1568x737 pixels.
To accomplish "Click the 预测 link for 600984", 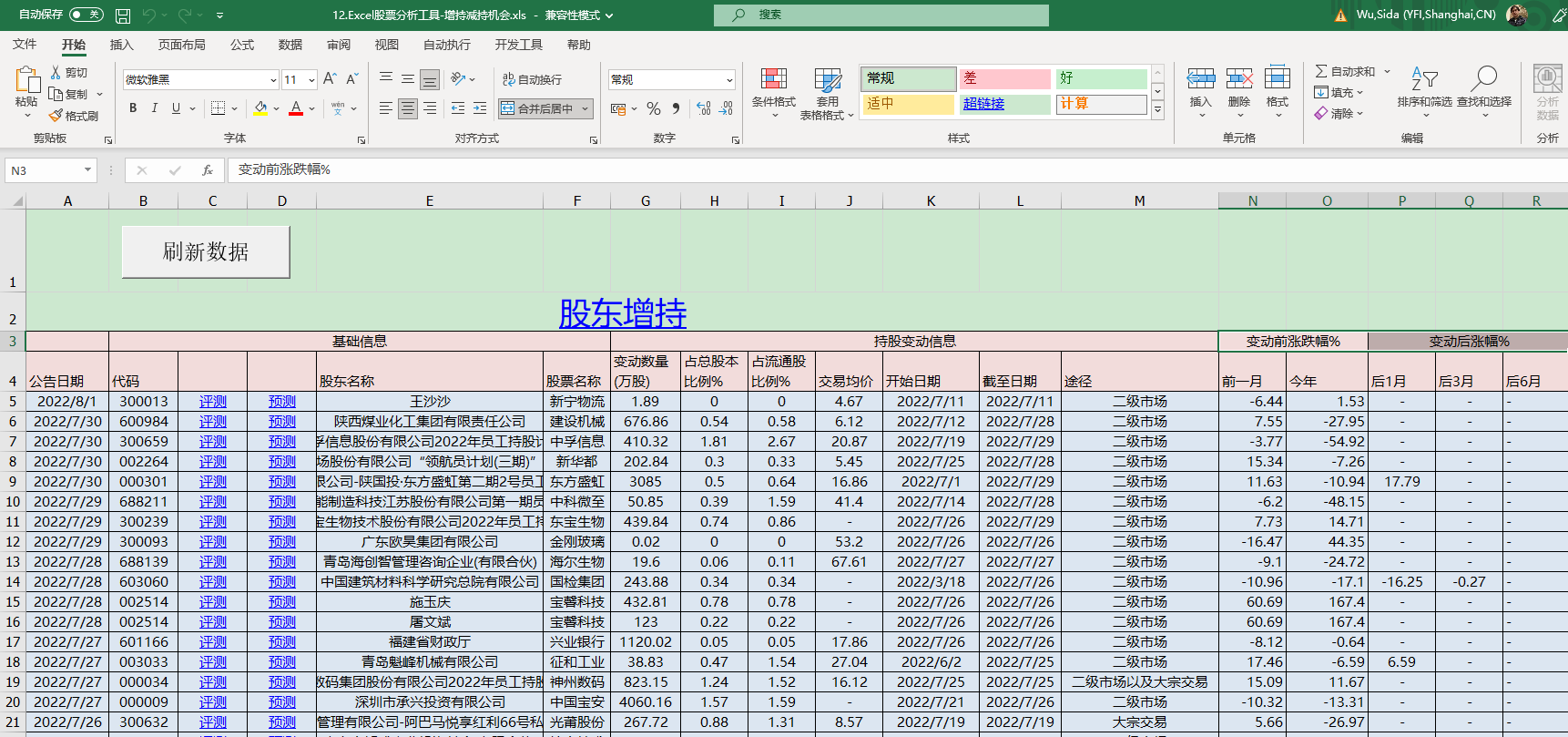I will point(281,422).
